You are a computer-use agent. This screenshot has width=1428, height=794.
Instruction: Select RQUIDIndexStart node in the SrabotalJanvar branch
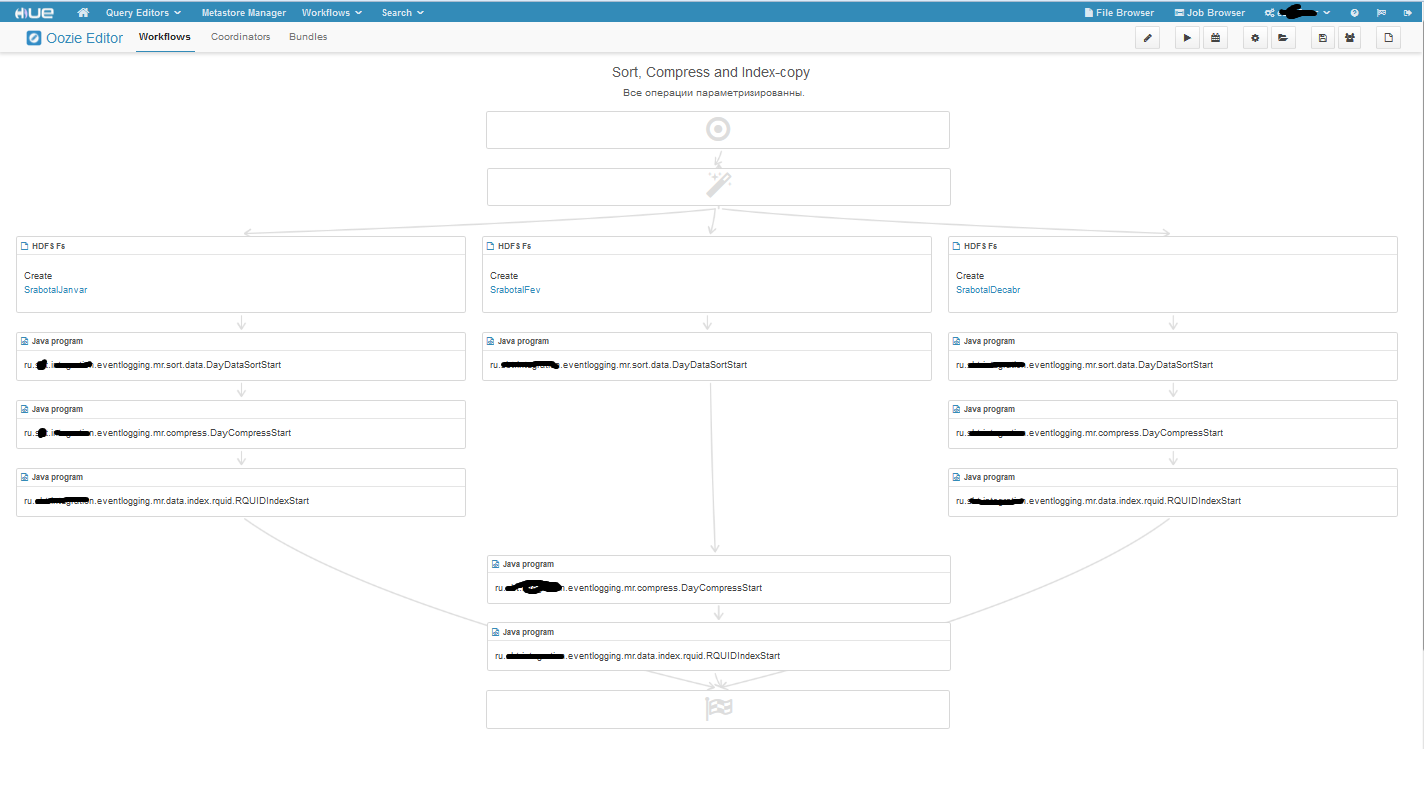click(x=241, y=492)
